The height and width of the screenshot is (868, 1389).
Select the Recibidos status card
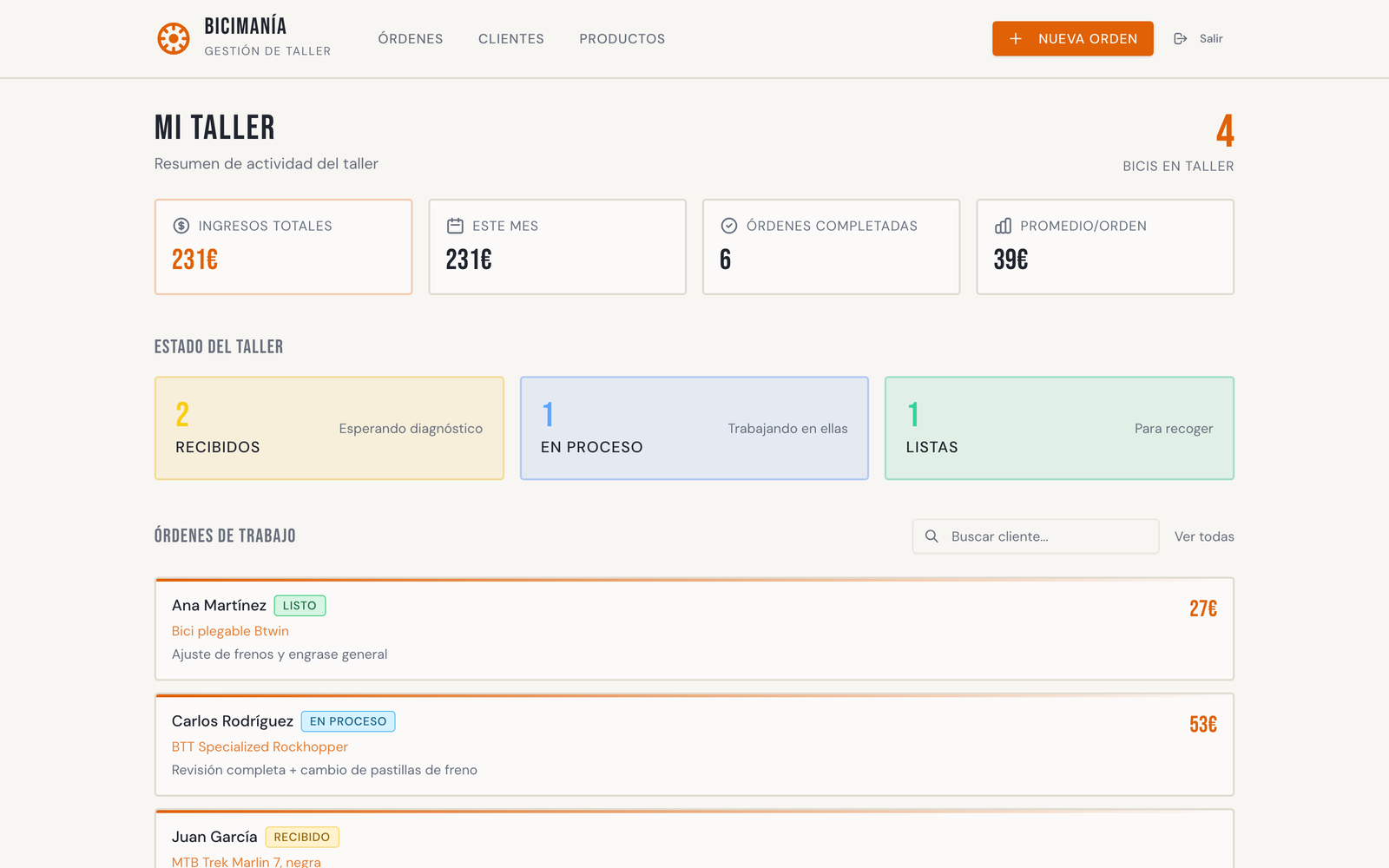coord(329,428)
